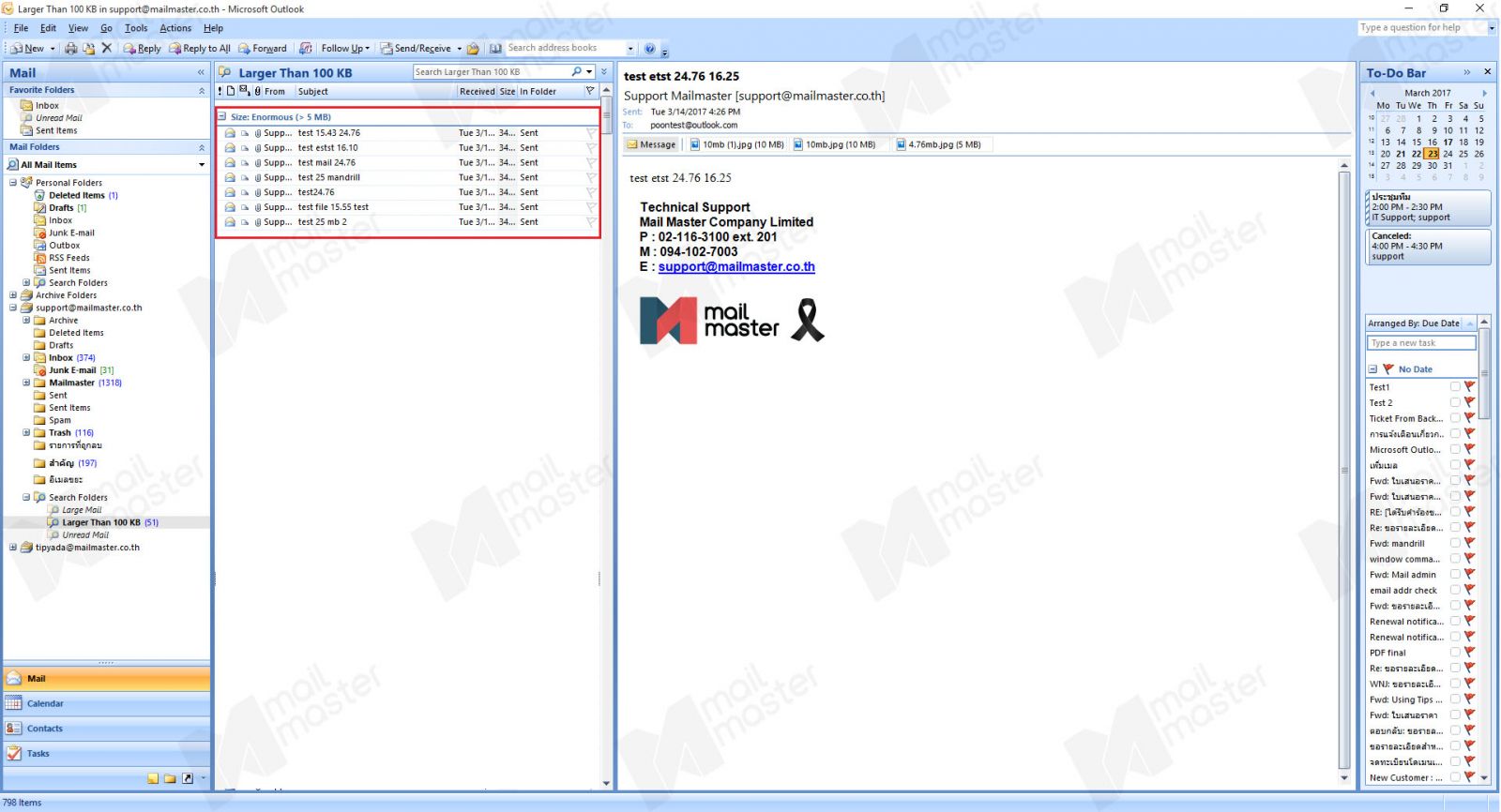Sort by Flag Status column header icon
Screen dimensions: 1501x812
tap(590, 91)
